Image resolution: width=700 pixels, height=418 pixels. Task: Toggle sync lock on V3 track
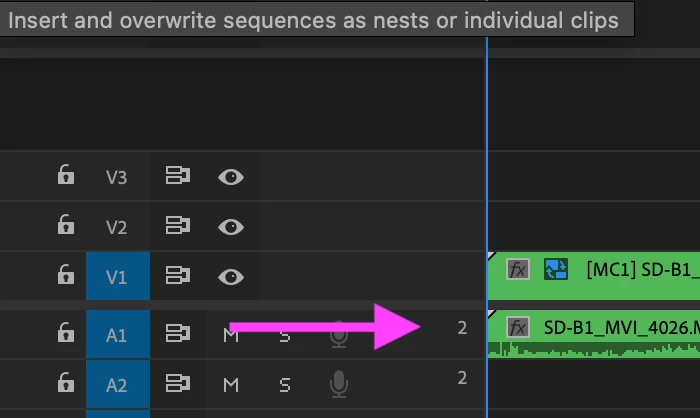point(177,177)
